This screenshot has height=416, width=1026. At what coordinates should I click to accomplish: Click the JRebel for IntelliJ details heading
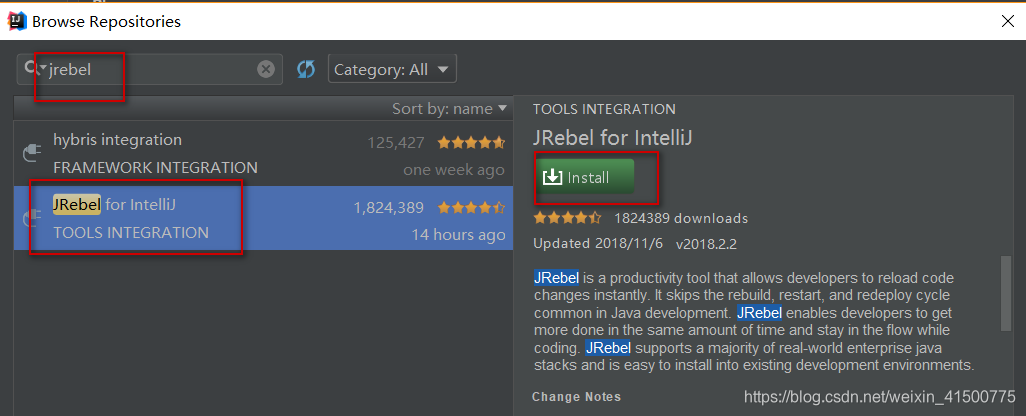click(x=613, y=138)
